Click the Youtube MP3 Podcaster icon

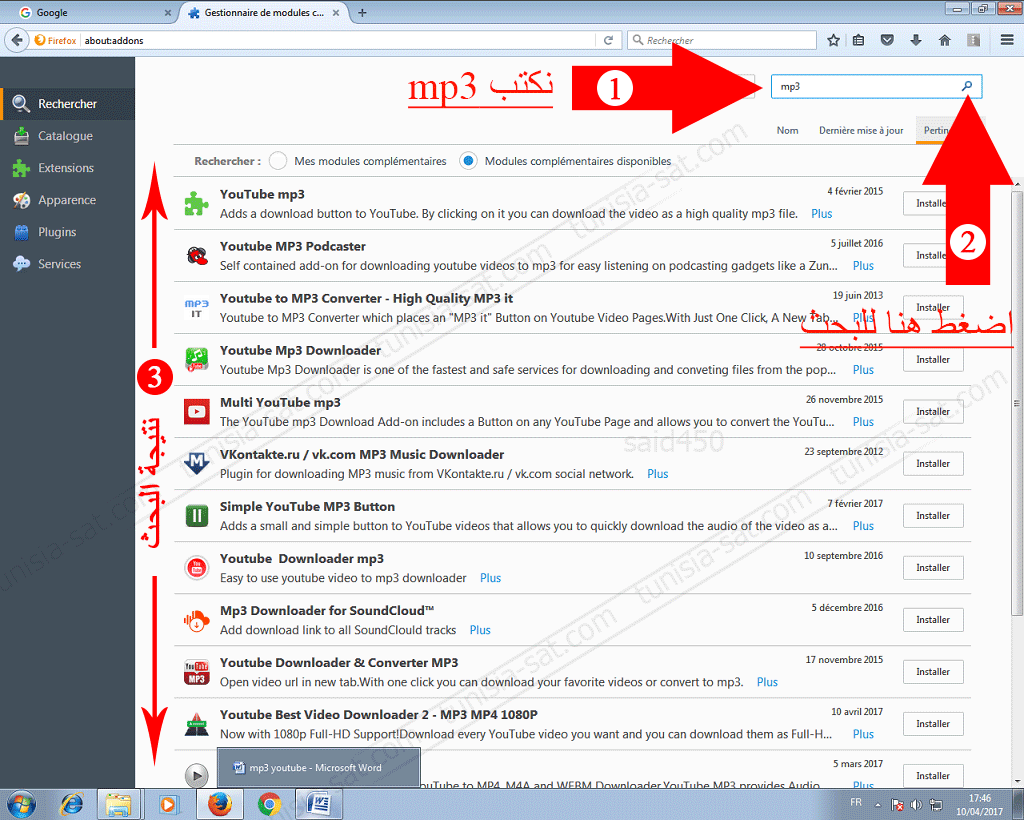[197, 255]
